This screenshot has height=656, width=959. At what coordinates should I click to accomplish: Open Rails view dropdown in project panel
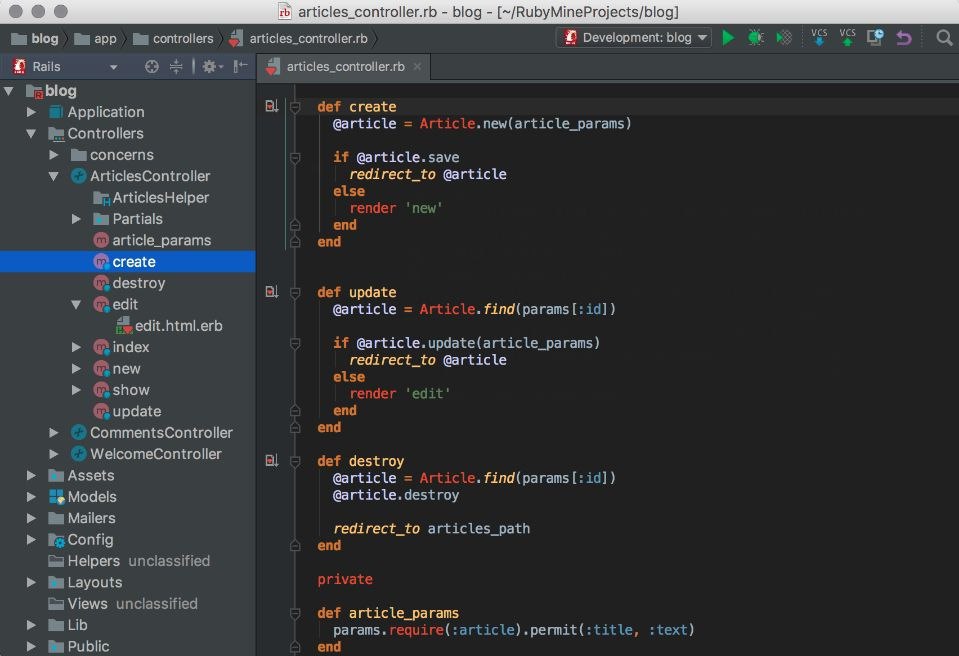tap(113, 67)
